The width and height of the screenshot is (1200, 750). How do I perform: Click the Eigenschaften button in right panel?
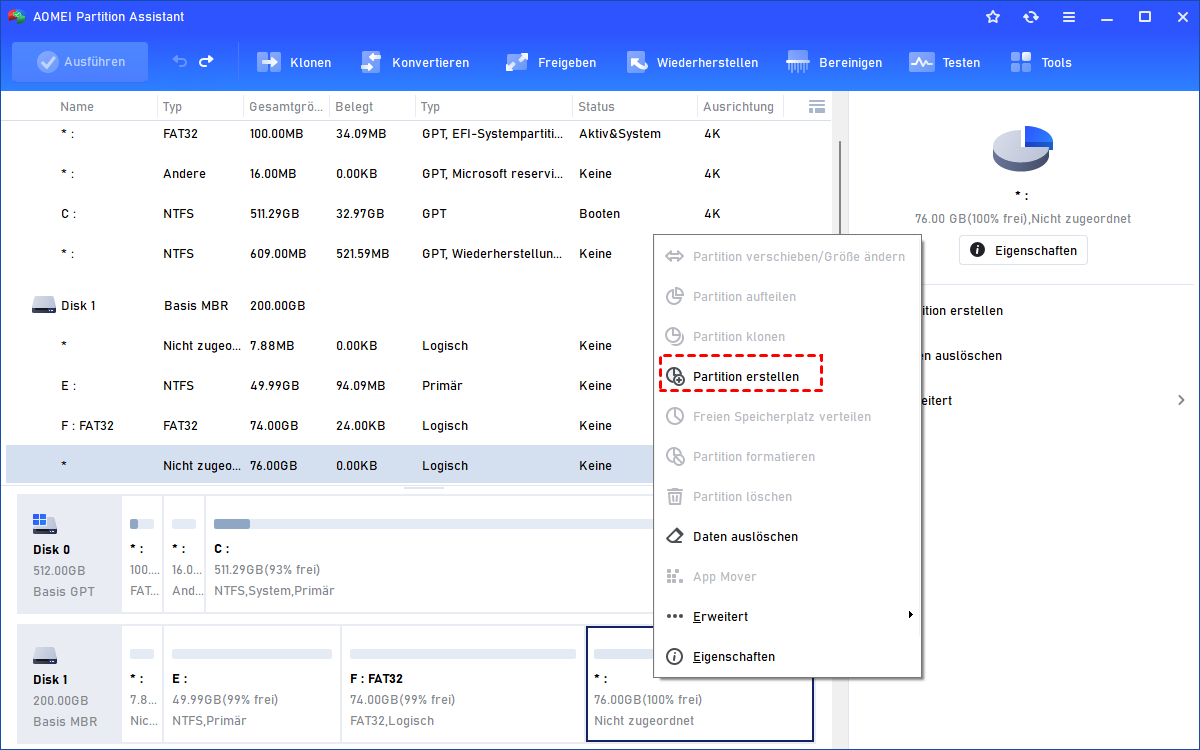(x=1023, y=251)
